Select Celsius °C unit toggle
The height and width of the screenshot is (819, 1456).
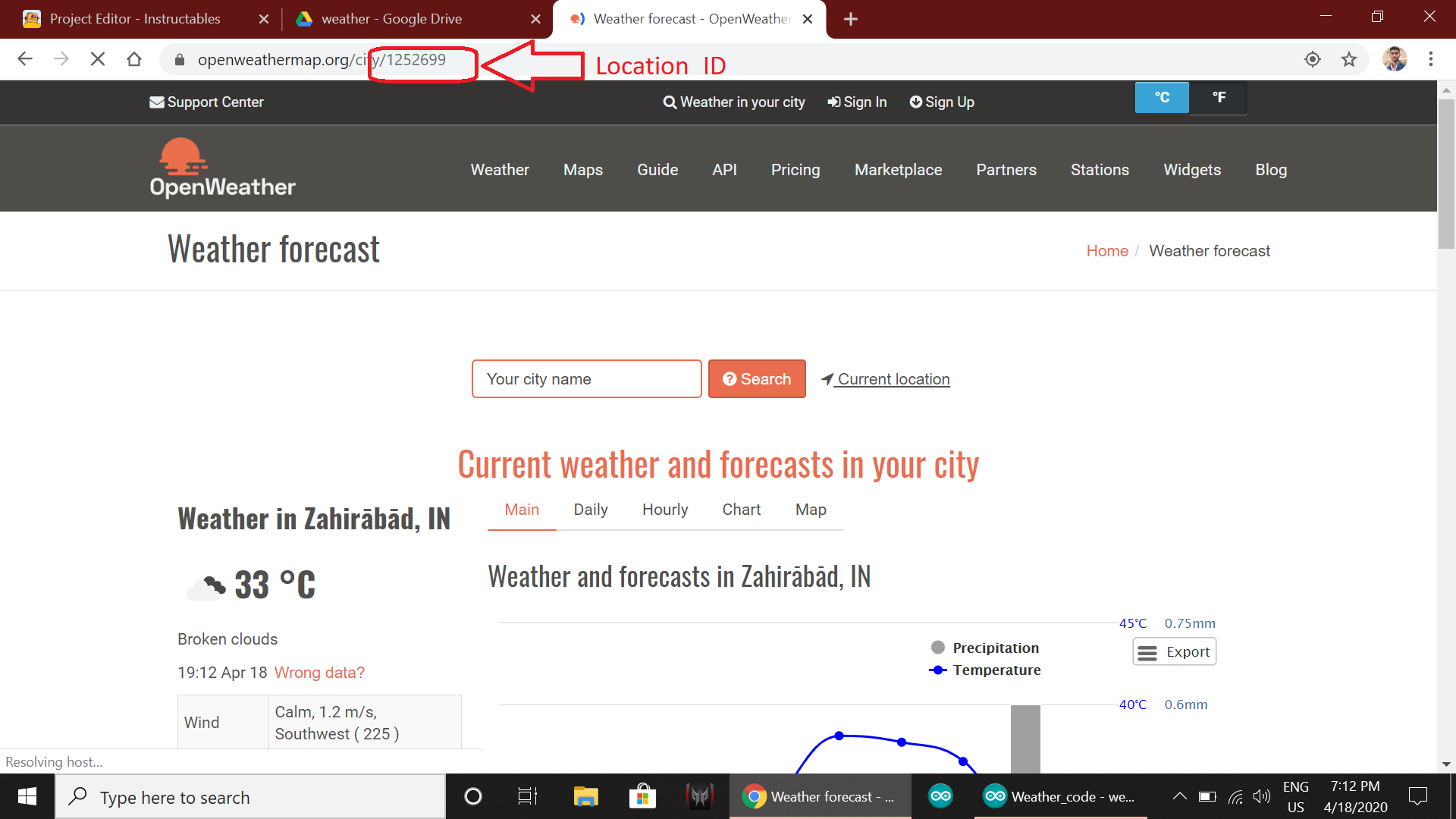pyautogui.click(x=1162, y=97)
